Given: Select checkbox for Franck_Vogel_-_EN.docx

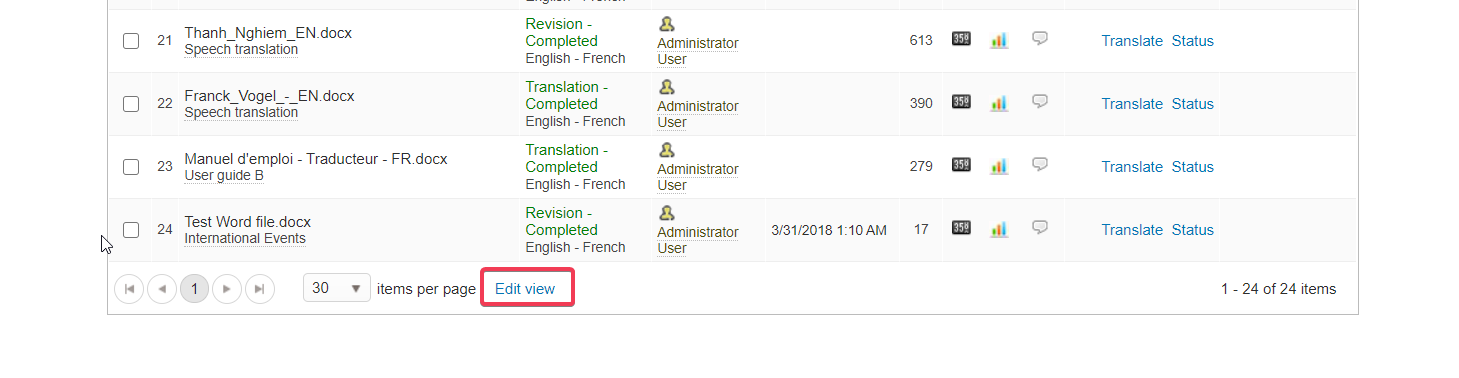Looking at the screenshot, I should coord(131,104).
